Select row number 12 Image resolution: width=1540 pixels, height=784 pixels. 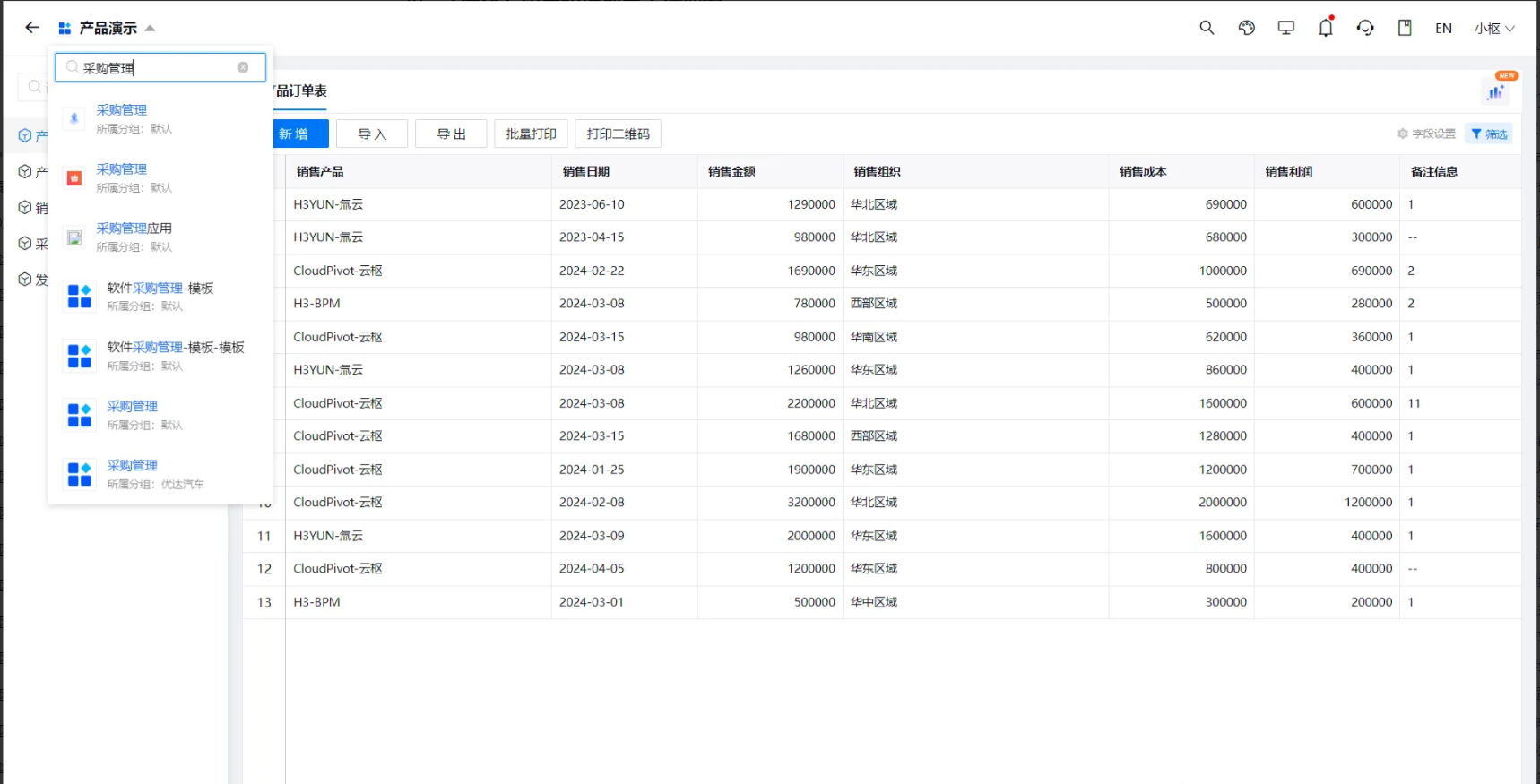click(x=264, y=569)
